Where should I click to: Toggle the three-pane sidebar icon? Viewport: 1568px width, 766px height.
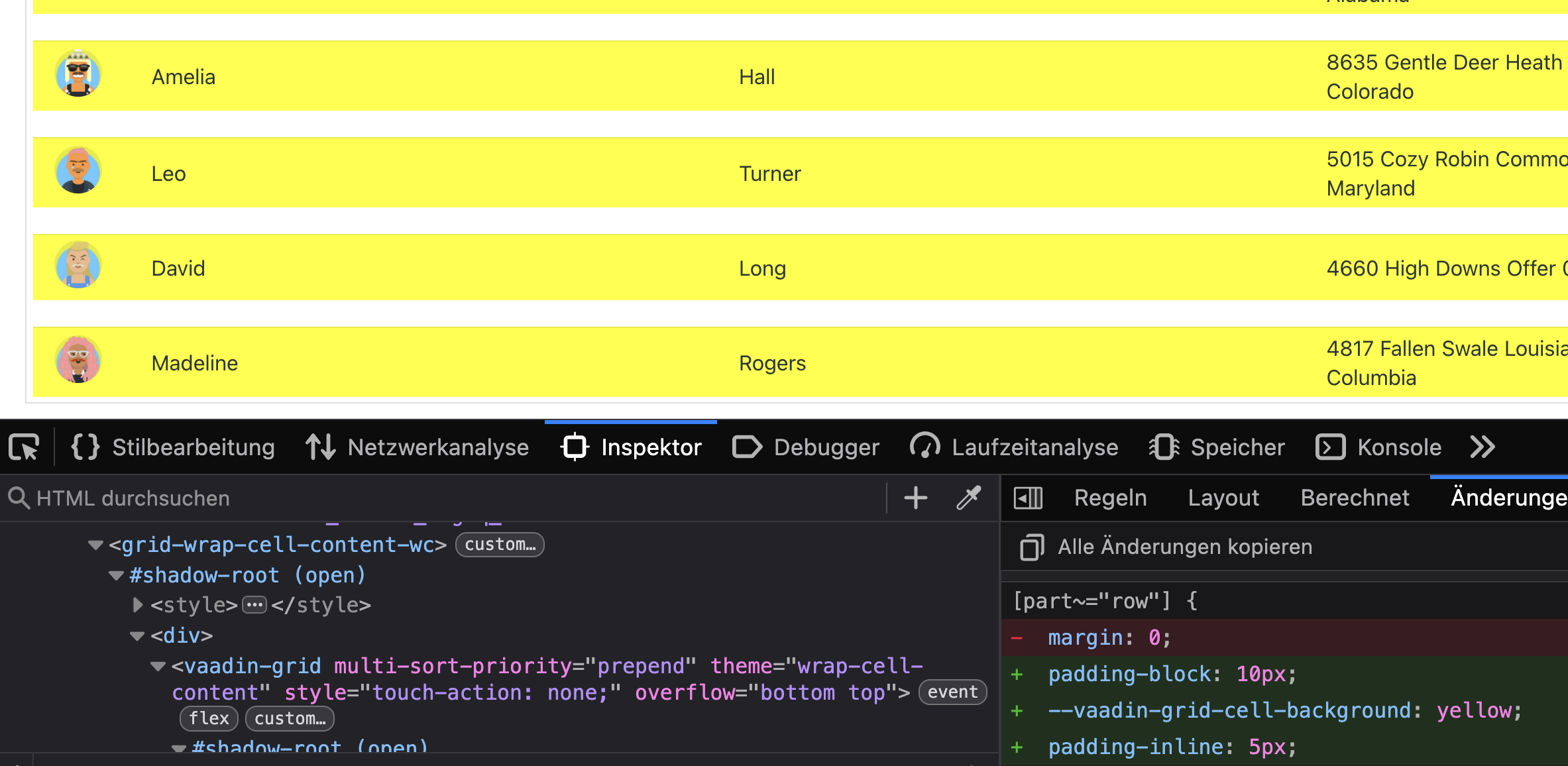(1028, 498)
